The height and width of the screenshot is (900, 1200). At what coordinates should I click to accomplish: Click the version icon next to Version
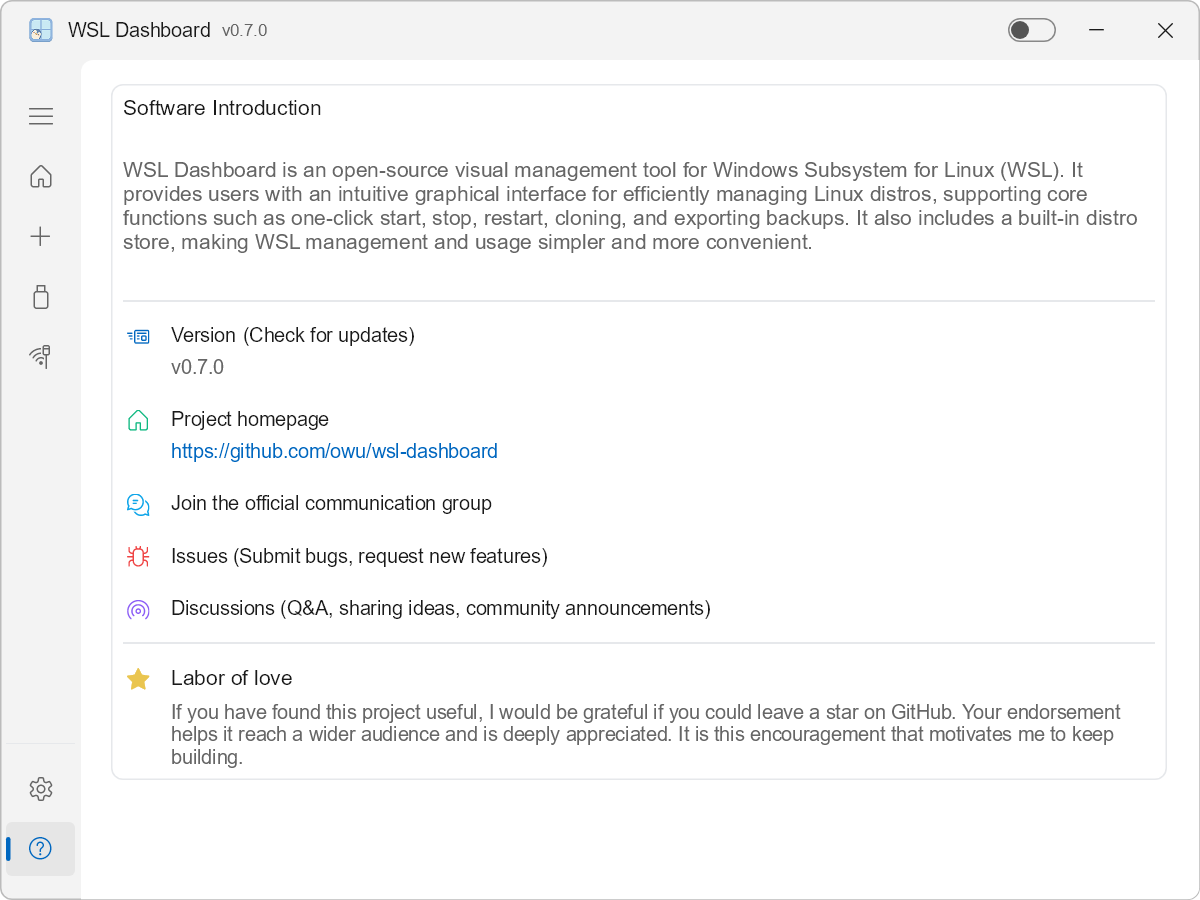(138, 336)
